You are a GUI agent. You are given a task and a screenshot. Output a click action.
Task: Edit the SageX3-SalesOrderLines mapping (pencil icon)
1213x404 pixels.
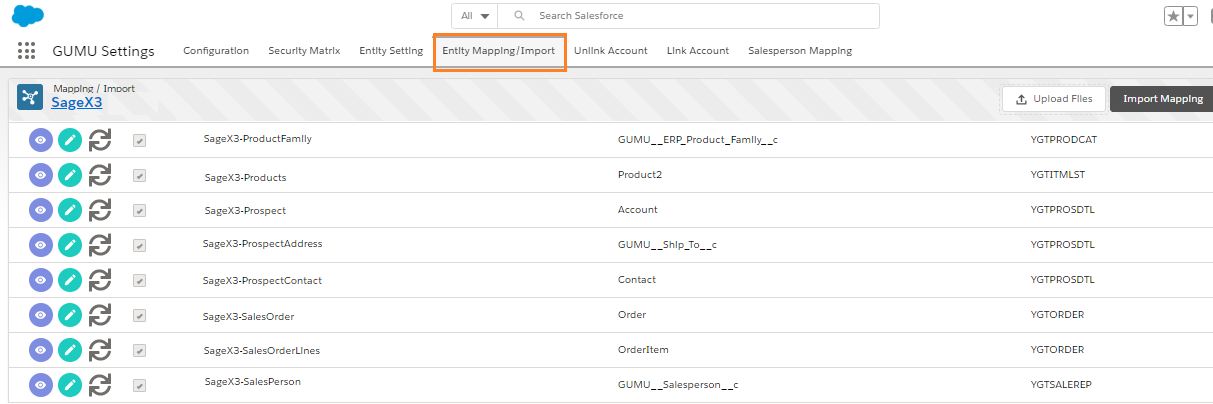tap(69, 350)
